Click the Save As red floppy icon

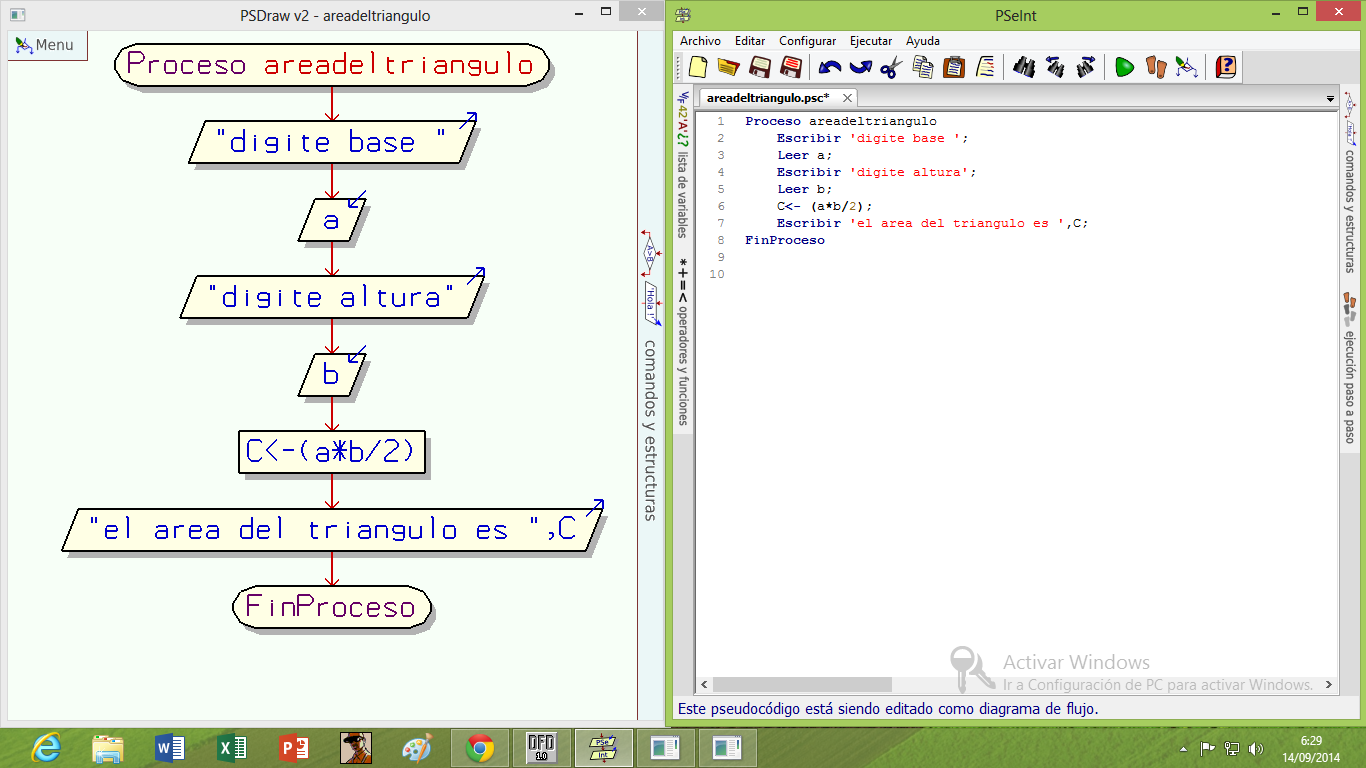coord(791,67)
